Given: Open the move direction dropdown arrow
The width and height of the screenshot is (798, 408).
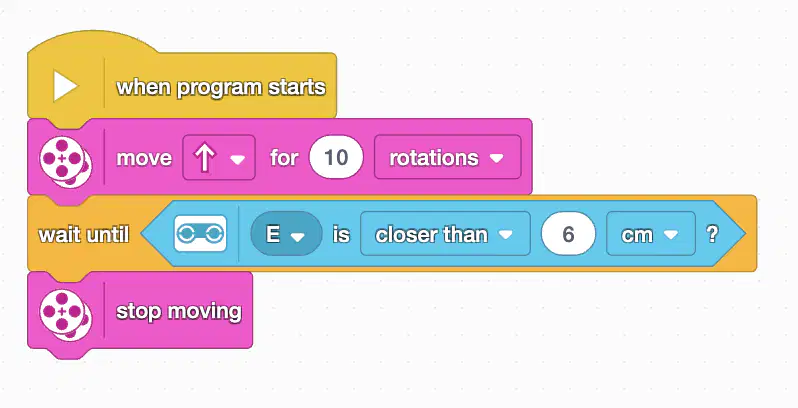Looking at the screenshot, I should [x=238, y=159].
